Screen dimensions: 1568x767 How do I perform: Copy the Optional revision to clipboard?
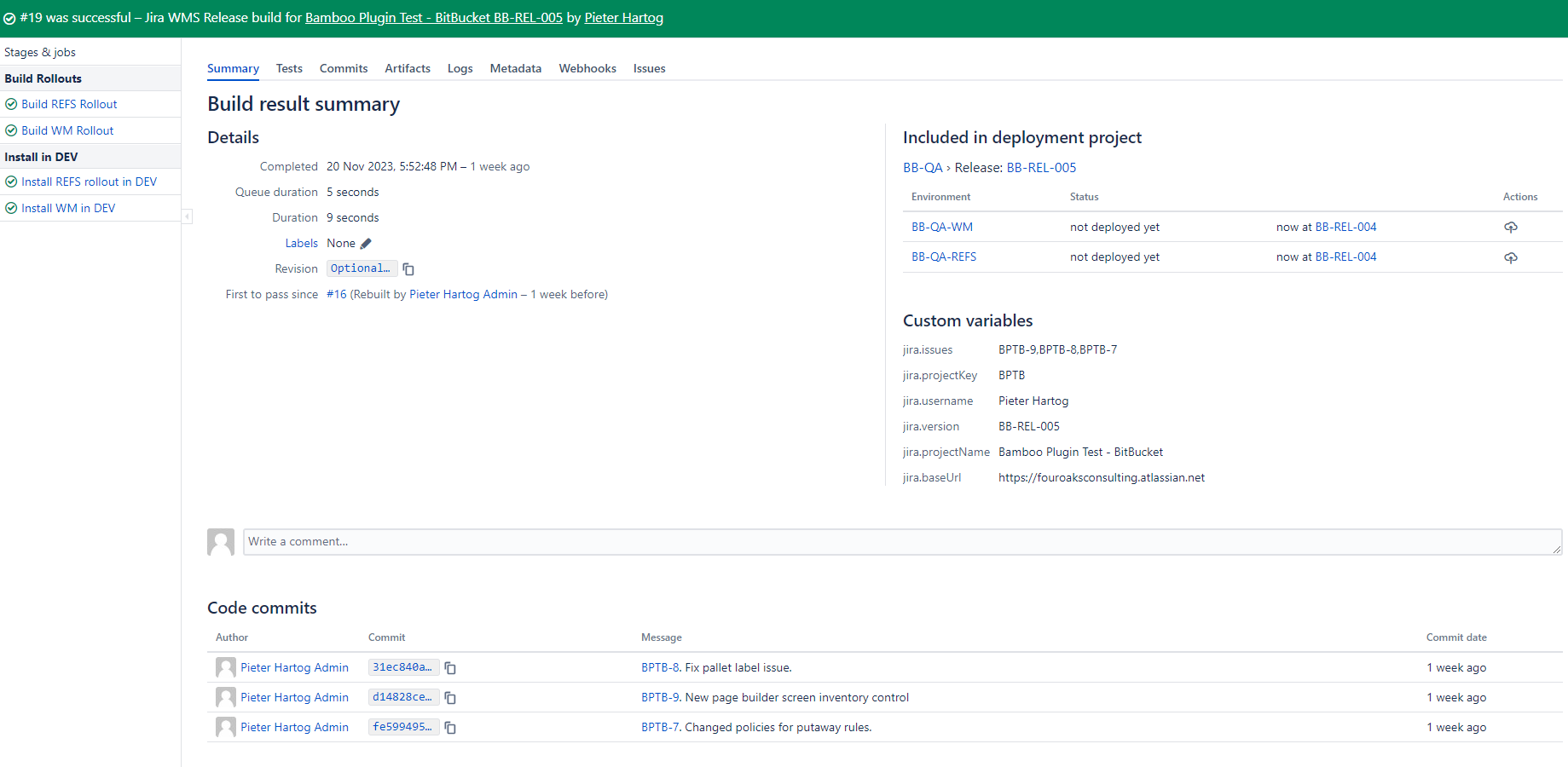click(408, 269)
